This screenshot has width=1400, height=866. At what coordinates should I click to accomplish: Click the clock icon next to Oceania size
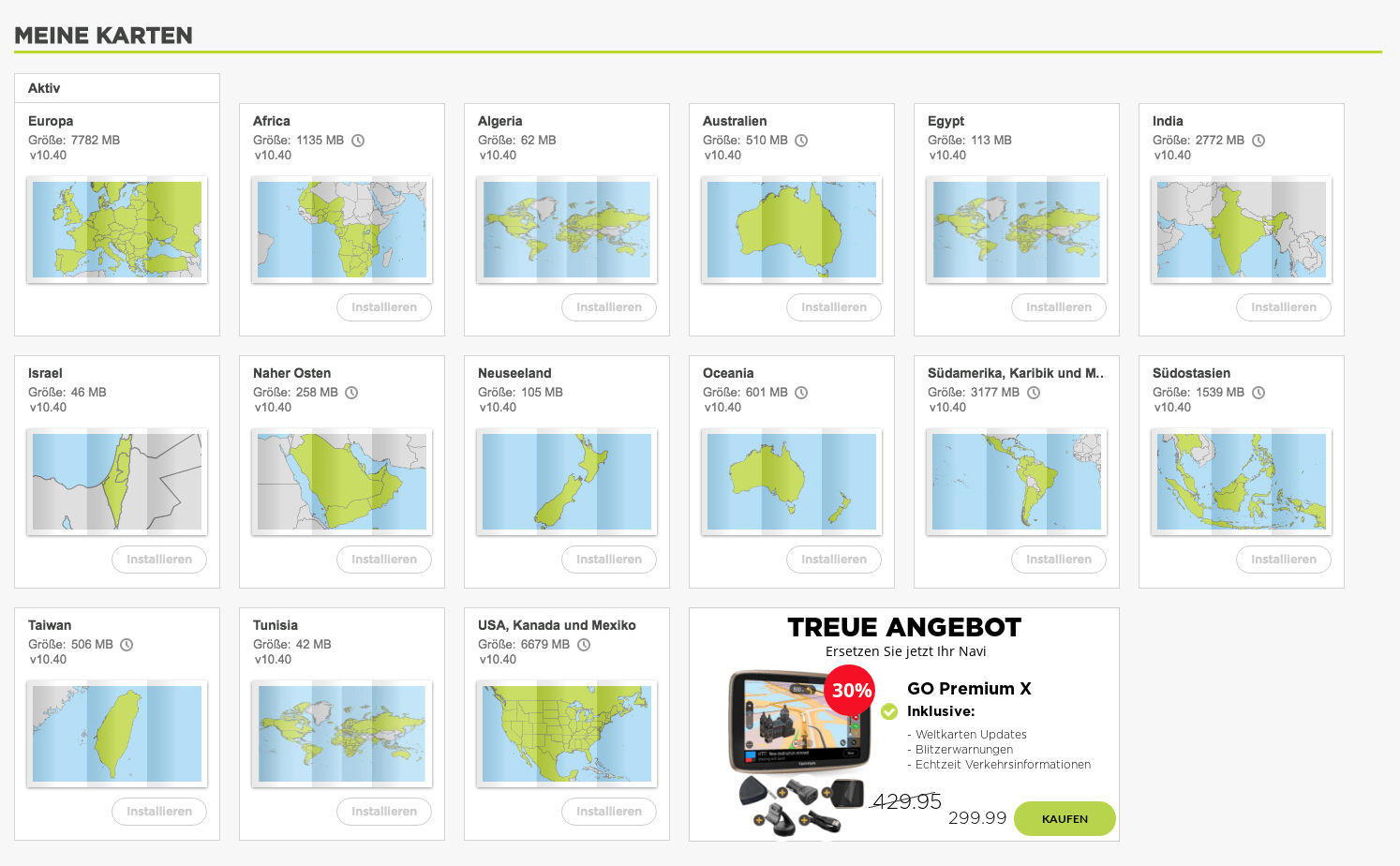pos(801,393)
